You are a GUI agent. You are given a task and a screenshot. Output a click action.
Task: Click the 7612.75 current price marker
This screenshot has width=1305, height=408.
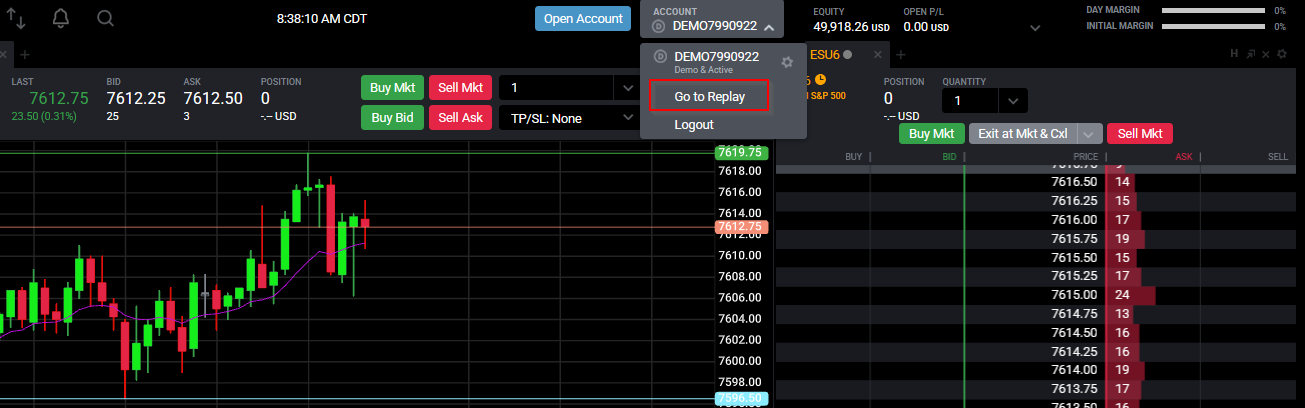tap(741, 227)
